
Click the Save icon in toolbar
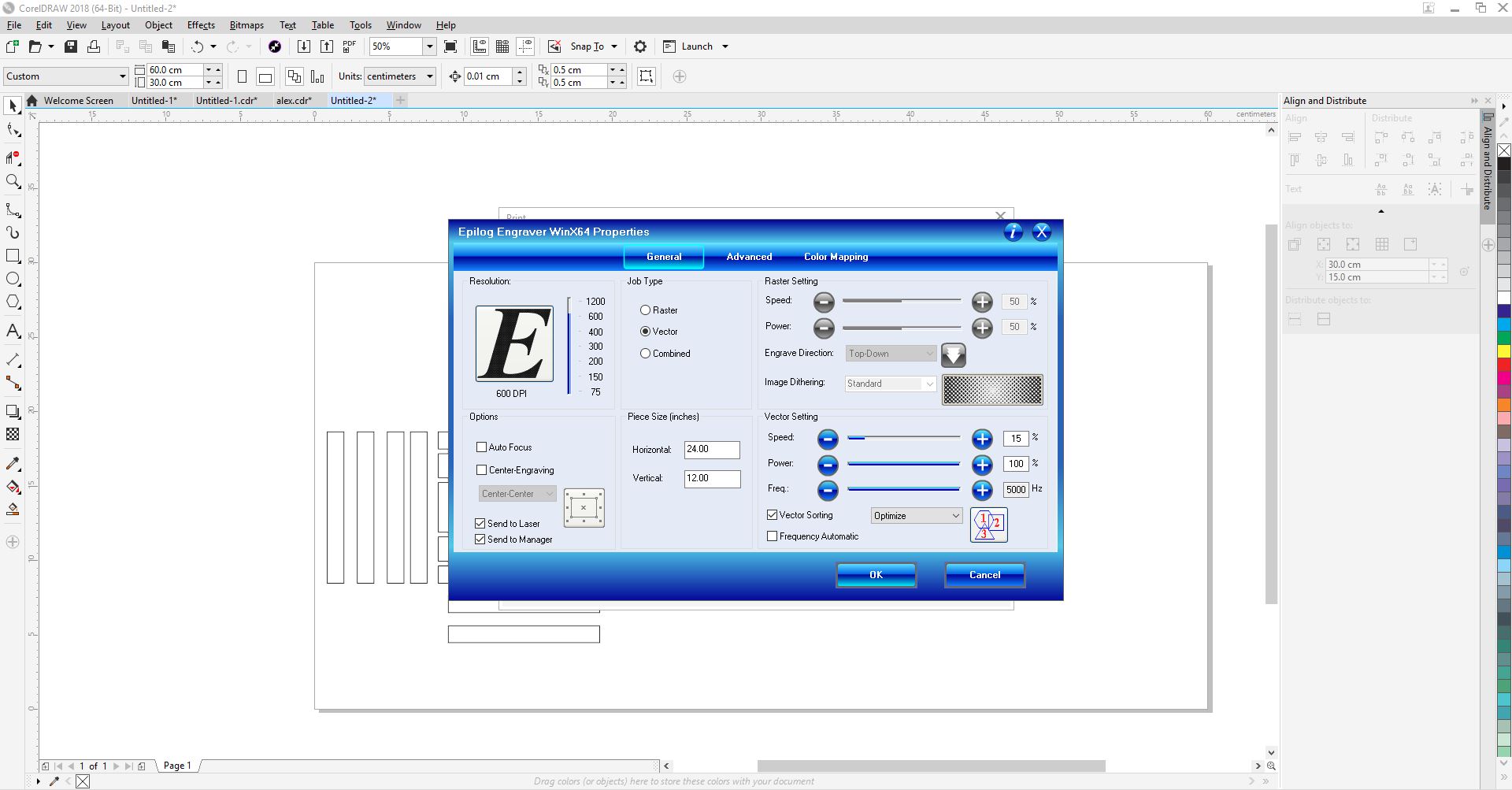(x=71, y=46)
